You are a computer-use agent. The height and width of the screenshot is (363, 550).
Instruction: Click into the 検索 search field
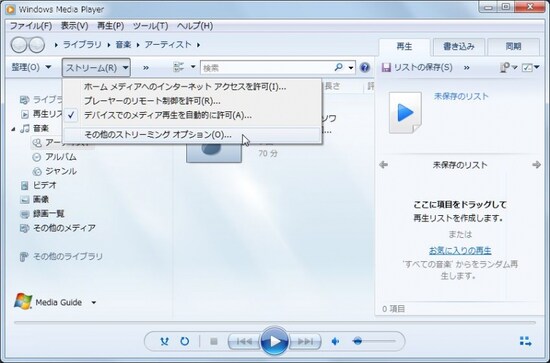[x=268, y=68]
